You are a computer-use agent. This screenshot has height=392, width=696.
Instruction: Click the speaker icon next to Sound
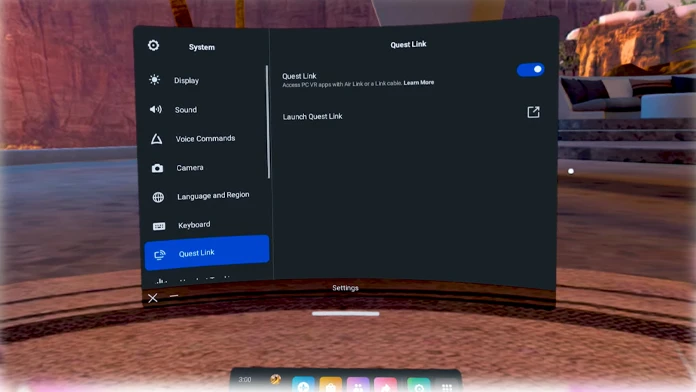point(155,109)
